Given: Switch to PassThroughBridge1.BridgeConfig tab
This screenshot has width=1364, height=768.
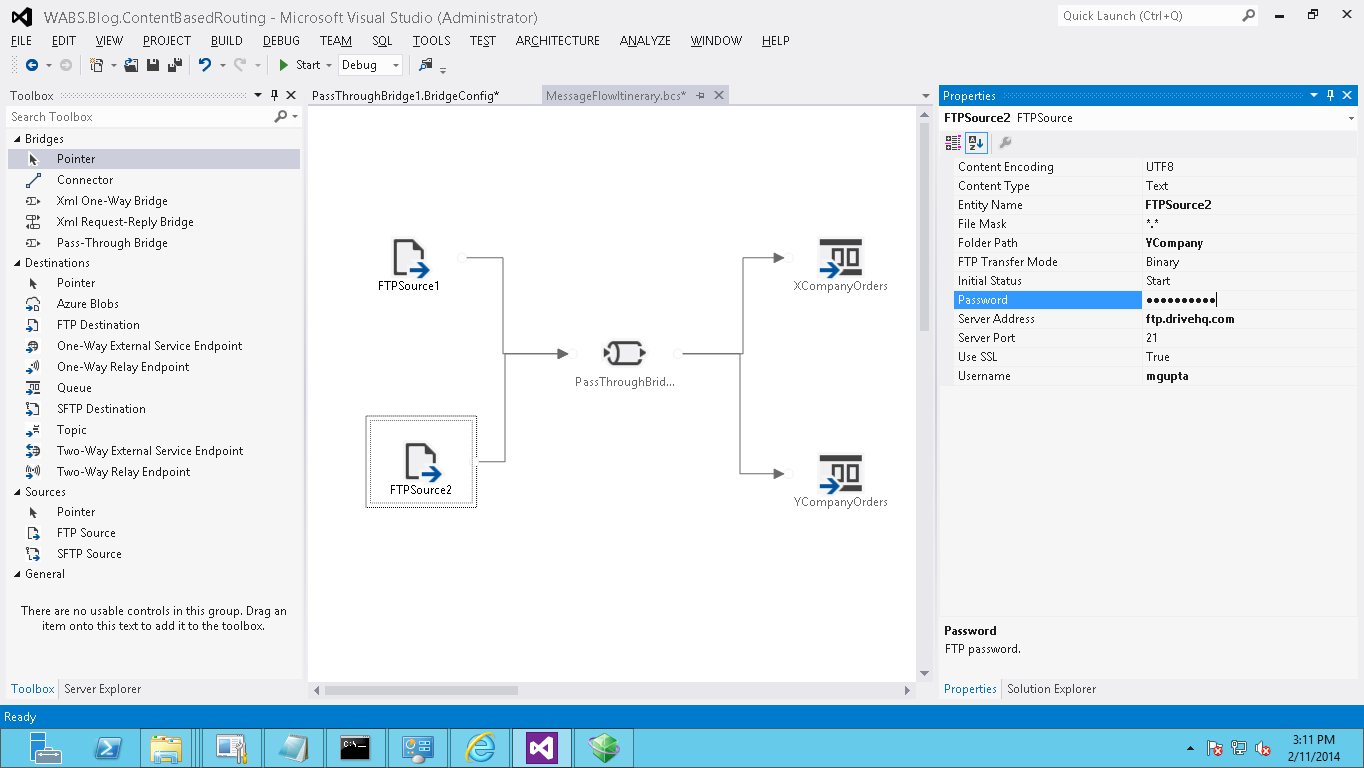Looking at the screenshot, I should click(406, 96).
